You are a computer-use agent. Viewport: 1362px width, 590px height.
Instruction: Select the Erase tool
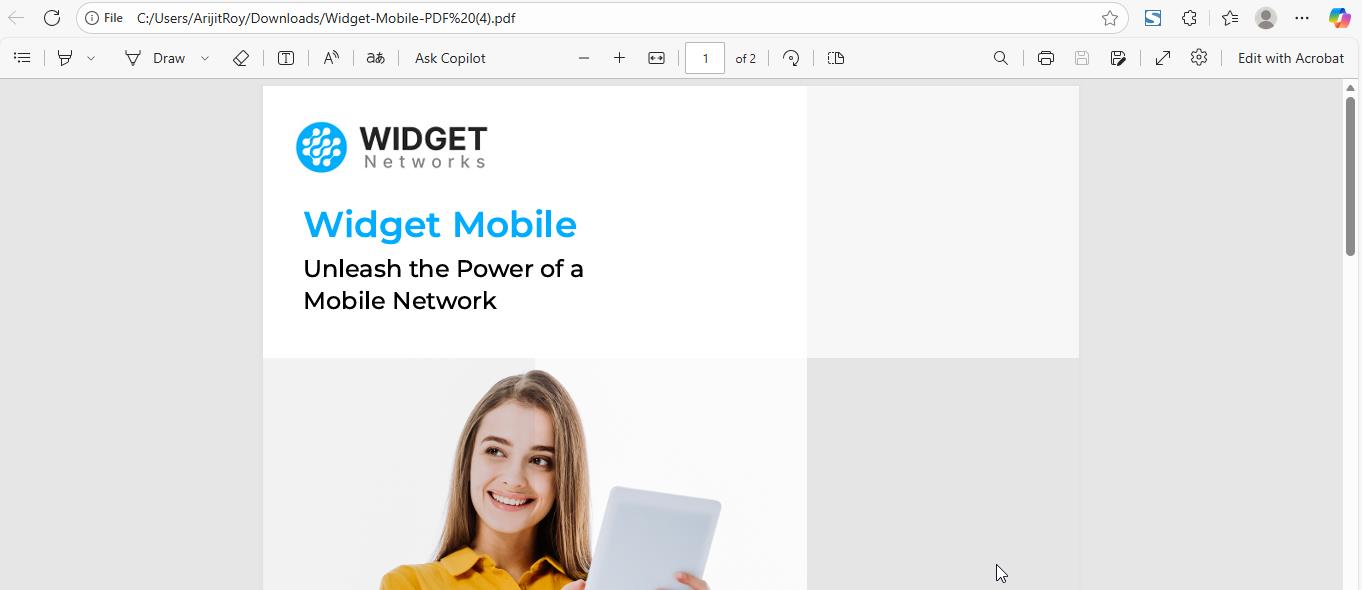coord(241,58)
